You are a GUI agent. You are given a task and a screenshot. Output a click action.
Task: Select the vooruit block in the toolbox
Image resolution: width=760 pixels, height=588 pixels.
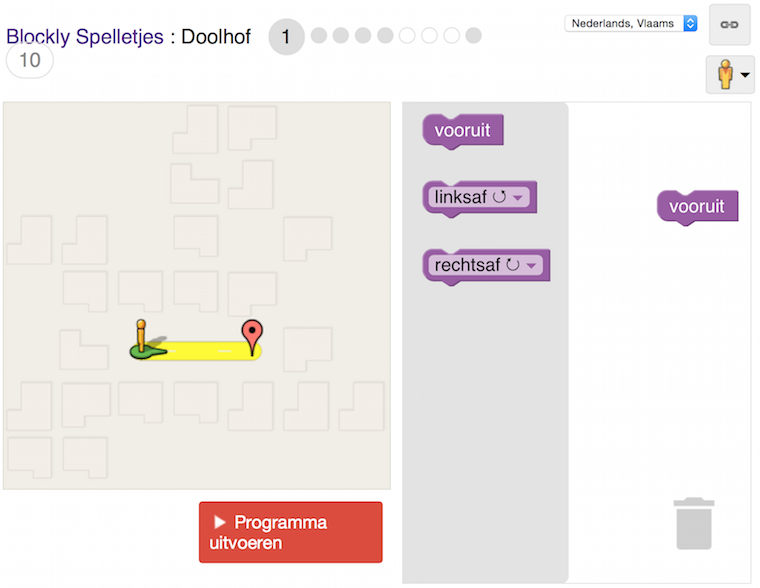(463, 130)
